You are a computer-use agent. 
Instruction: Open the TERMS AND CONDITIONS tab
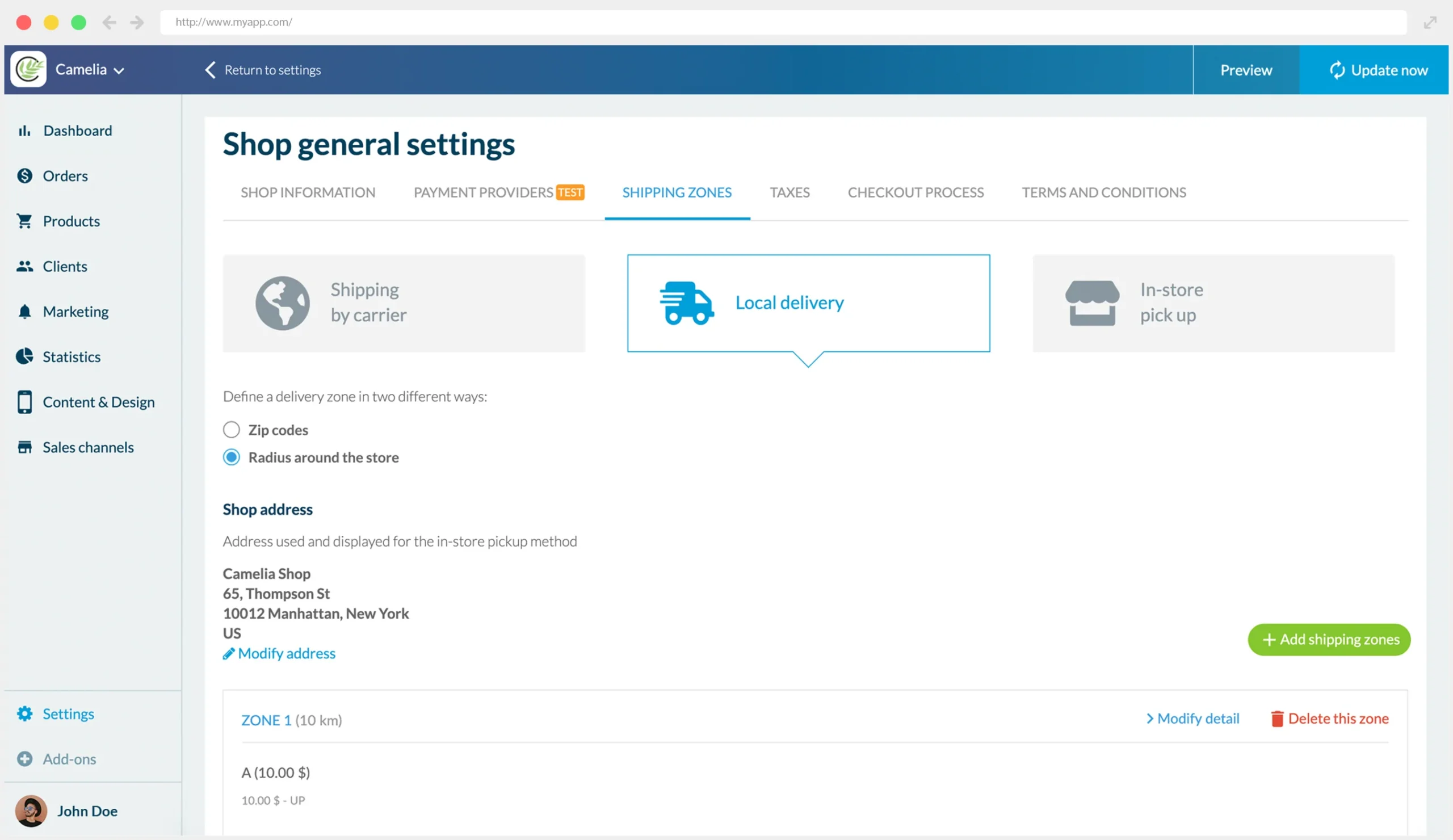click(x=1103, y=192)
